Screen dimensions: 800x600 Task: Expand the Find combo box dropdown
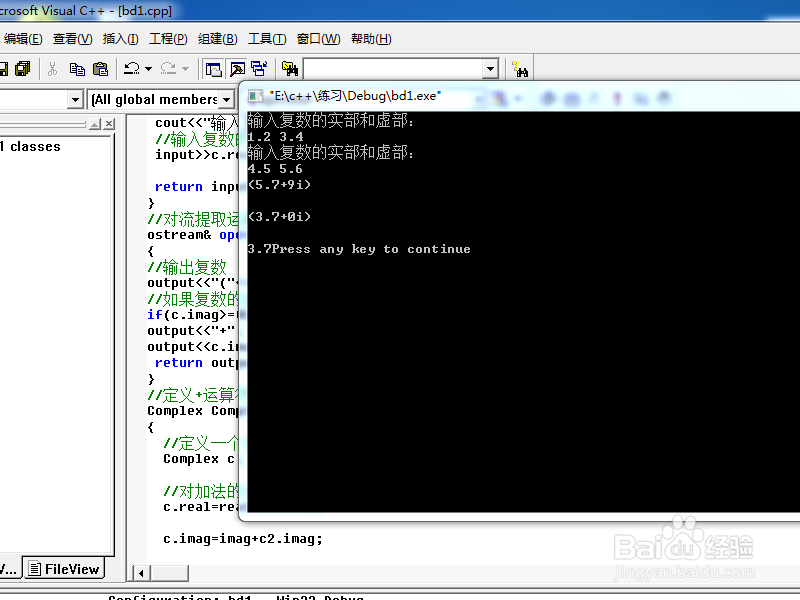point(490,68)
